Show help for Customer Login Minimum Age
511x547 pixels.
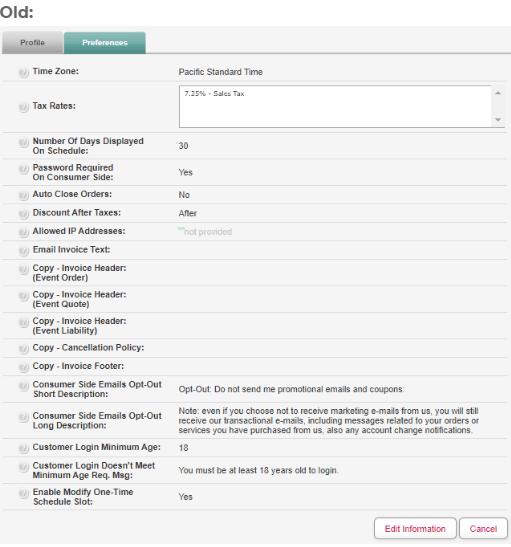(23, 448)
